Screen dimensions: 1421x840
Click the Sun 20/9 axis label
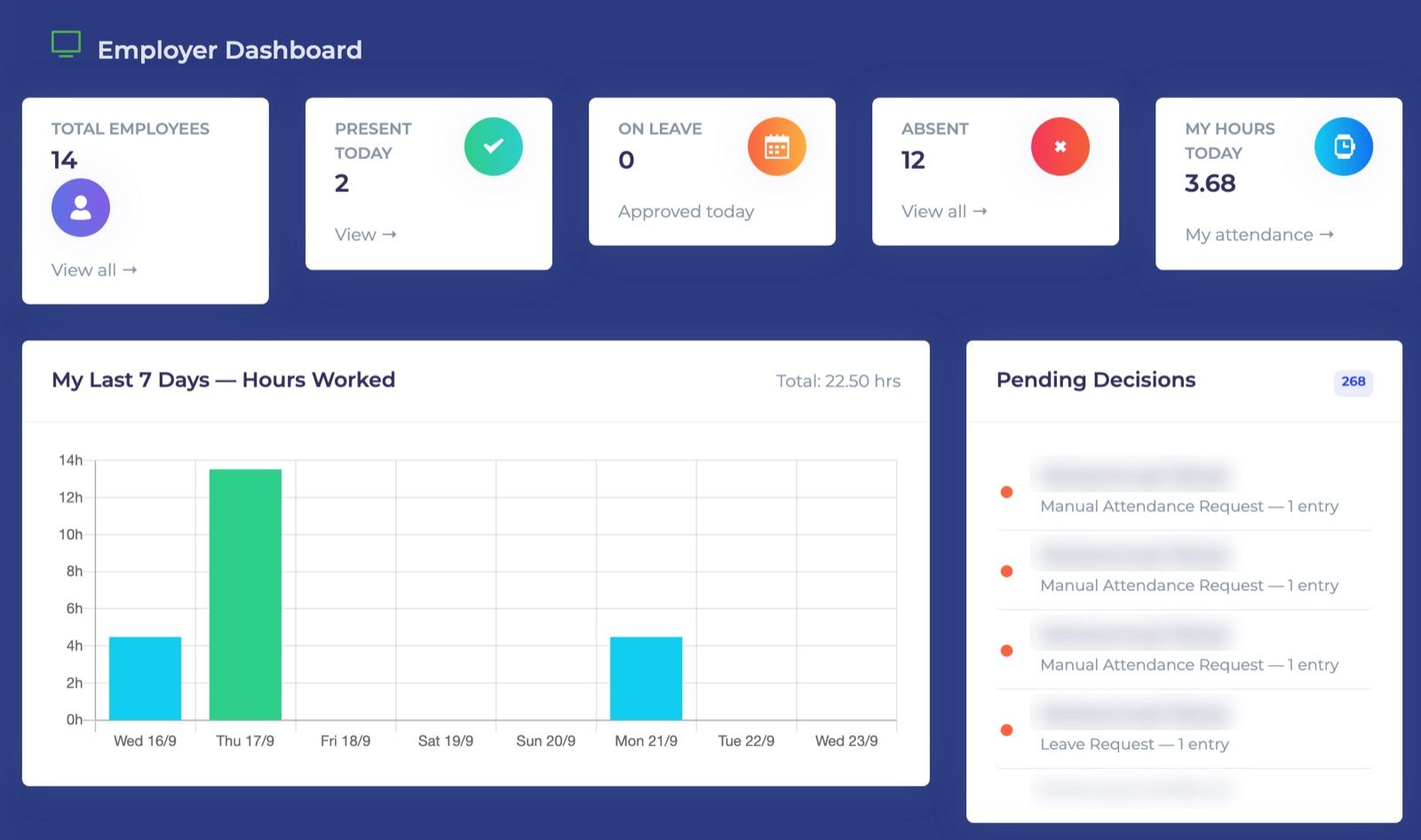(545, 741)
